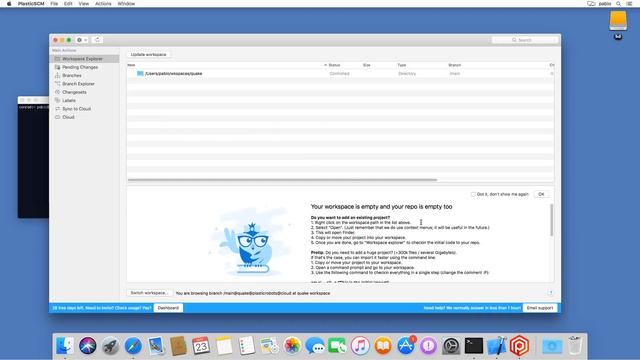Open the Trash in the dock
The height and width of the screenshot is (360, 640).
[x=575, y=346]
